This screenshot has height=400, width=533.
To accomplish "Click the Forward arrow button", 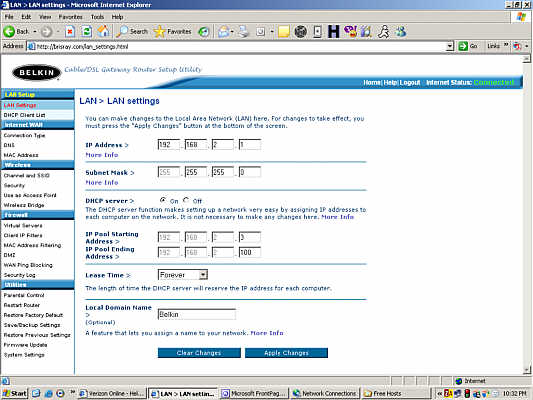I will (x=46, y=32).
